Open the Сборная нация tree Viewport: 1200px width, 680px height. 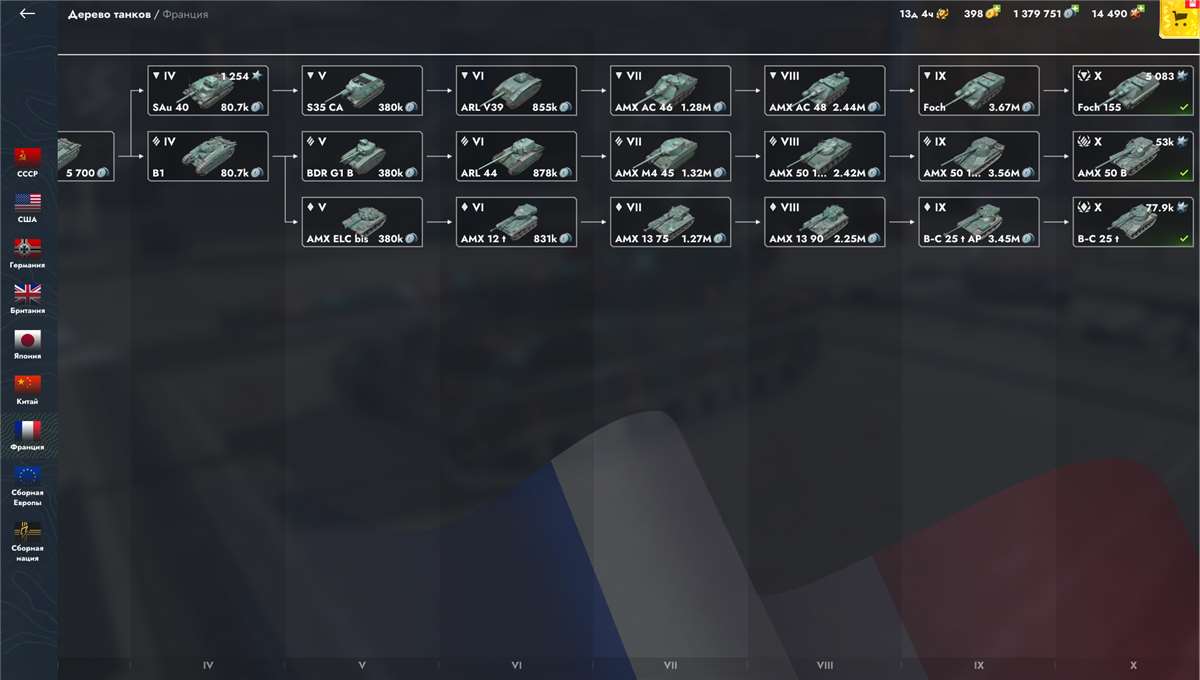click(28, 541)
